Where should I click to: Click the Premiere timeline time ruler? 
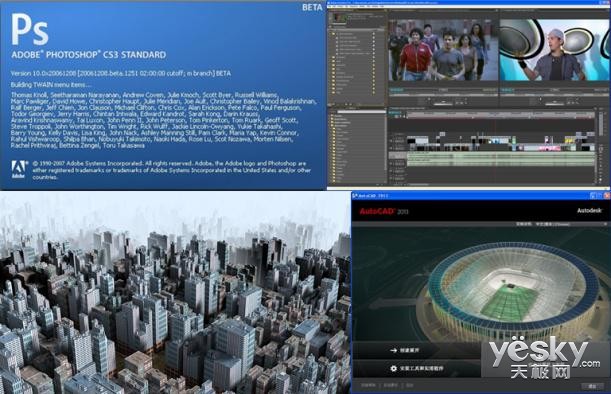501,115
